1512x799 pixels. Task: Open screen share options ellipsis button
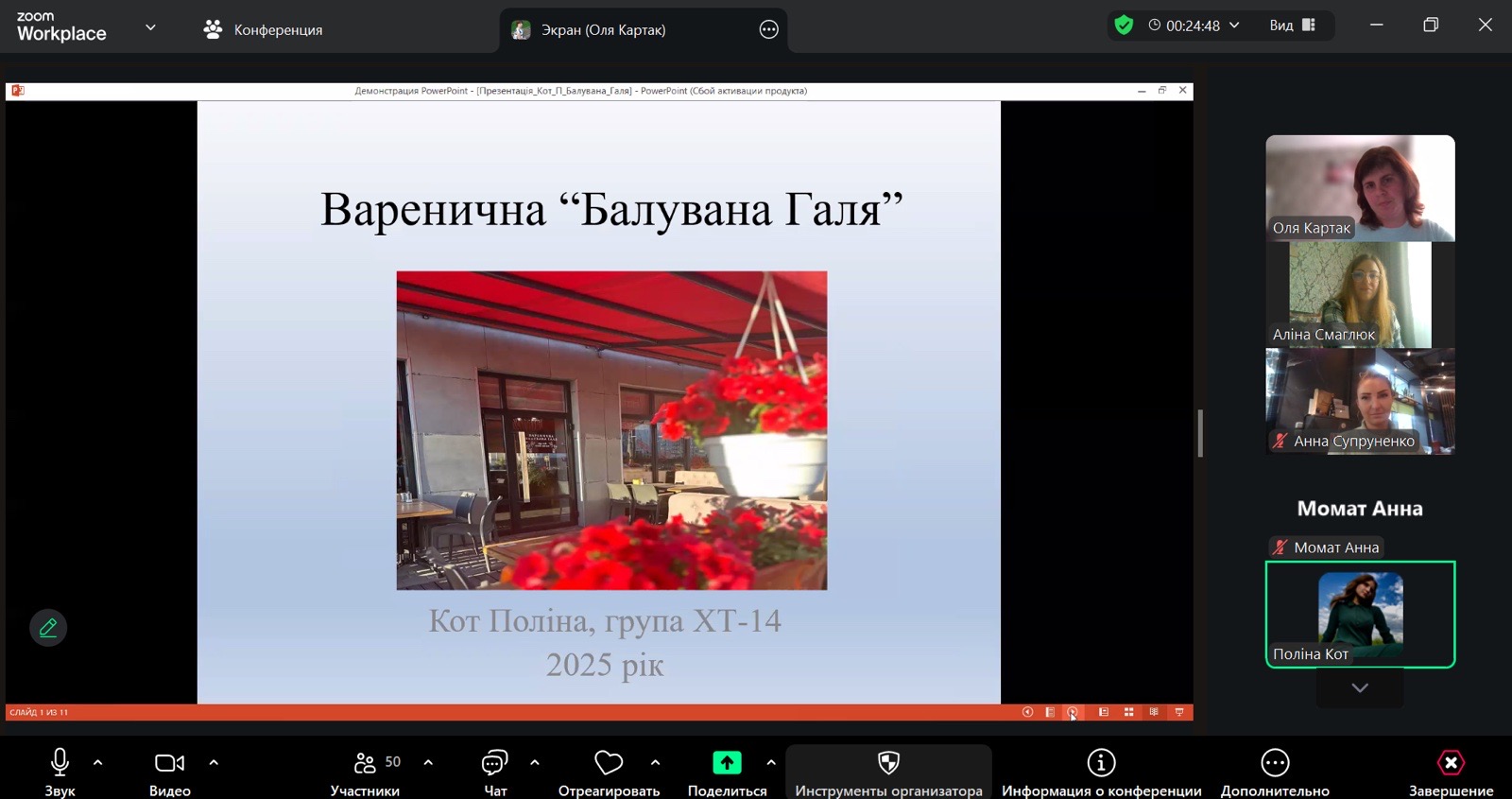coord(769,30)
